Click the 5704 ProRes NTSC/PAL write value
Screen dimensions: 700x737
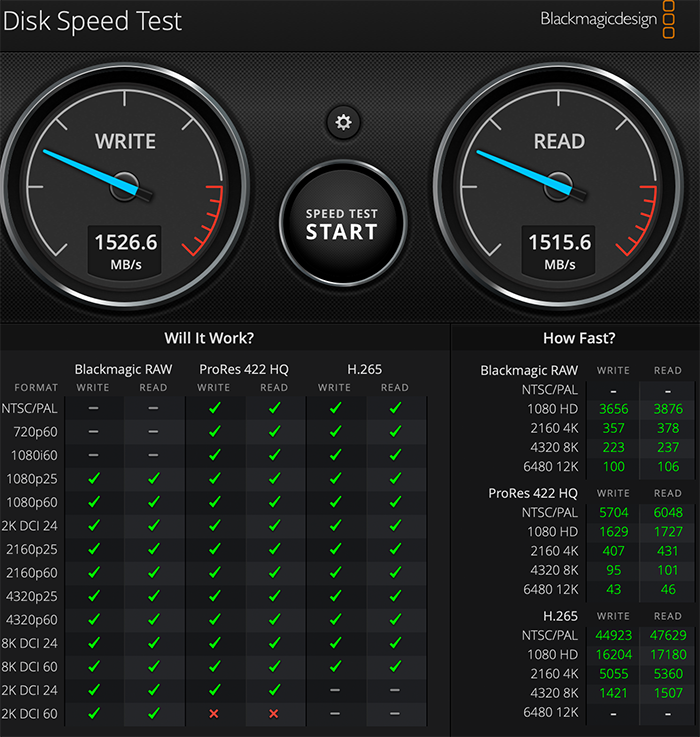click(613, 512)
